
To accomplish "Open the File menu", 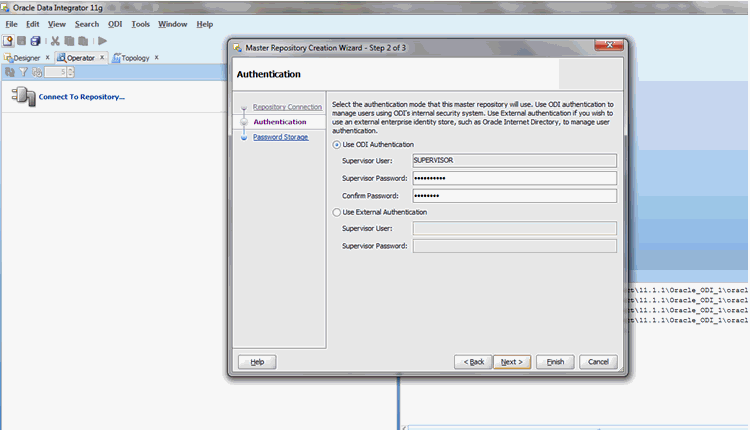I will (11, 24).
